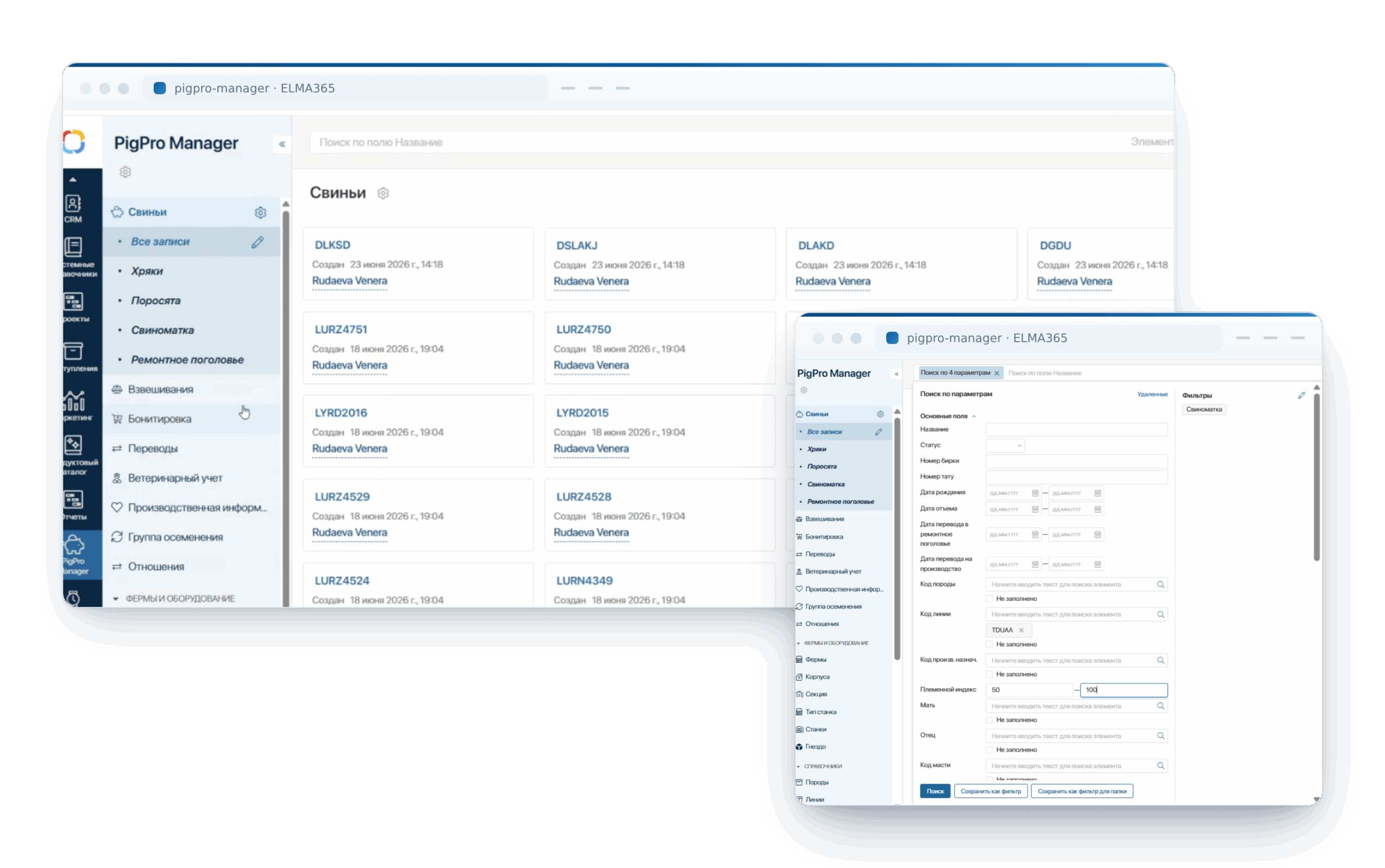Select Поросята in the back window sidebar
The image size is (1385, 868).
coord(156,301)
